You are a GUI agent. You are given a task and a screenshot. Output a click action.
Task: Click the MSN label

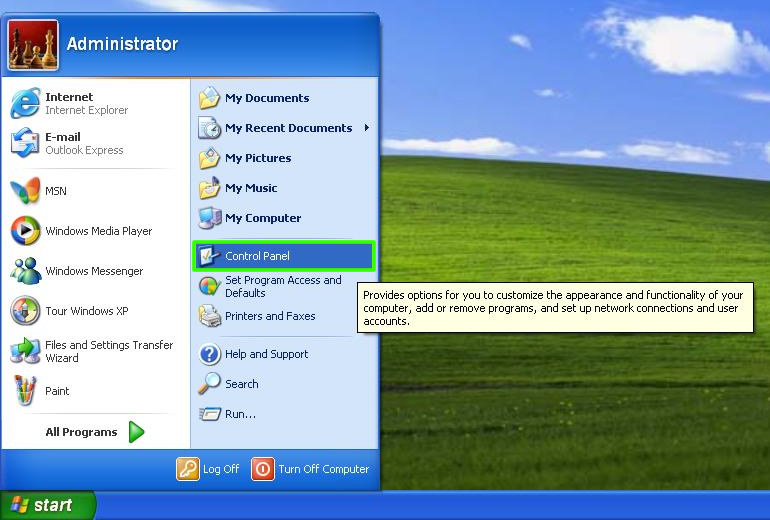[x=56, y=191]
